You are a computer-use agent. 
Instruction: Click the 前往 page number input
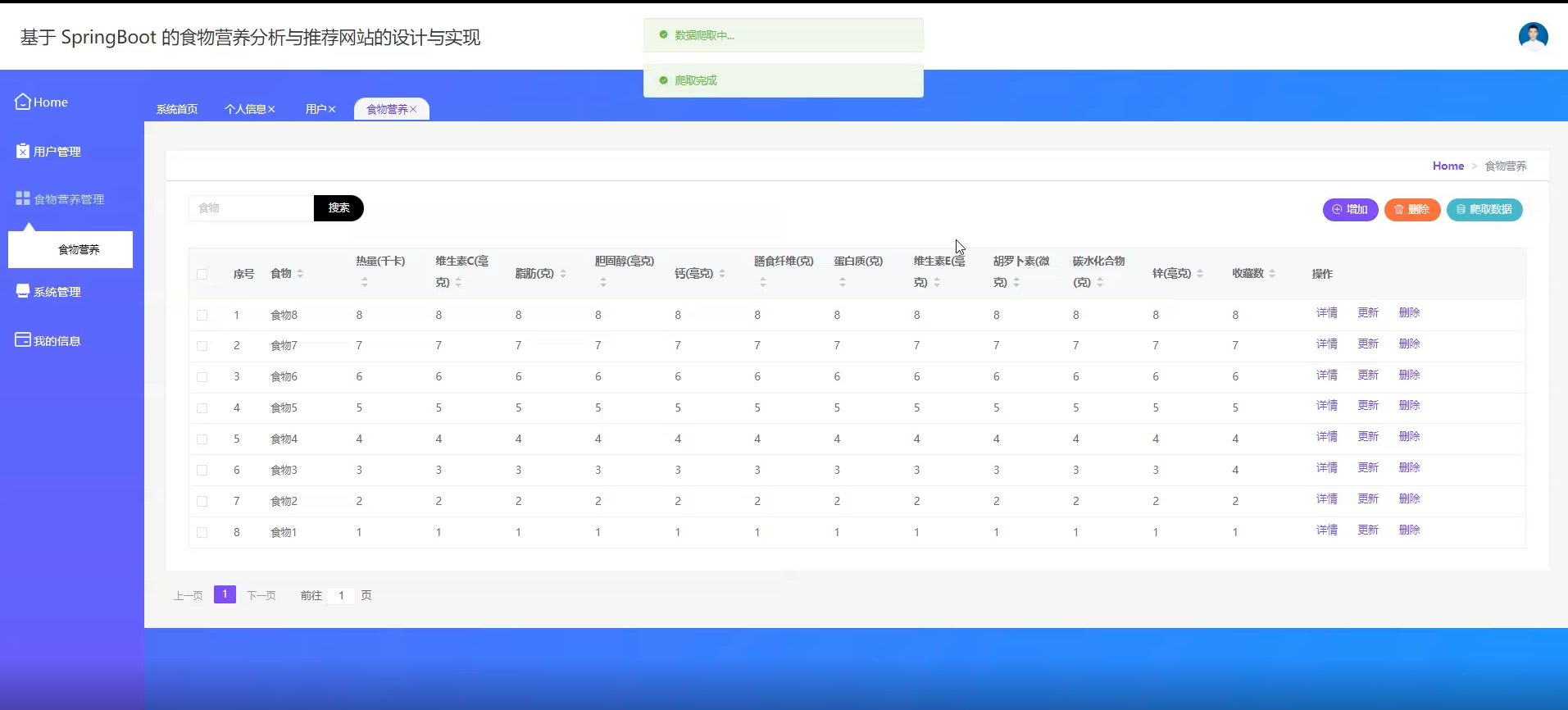click(341, 596)
